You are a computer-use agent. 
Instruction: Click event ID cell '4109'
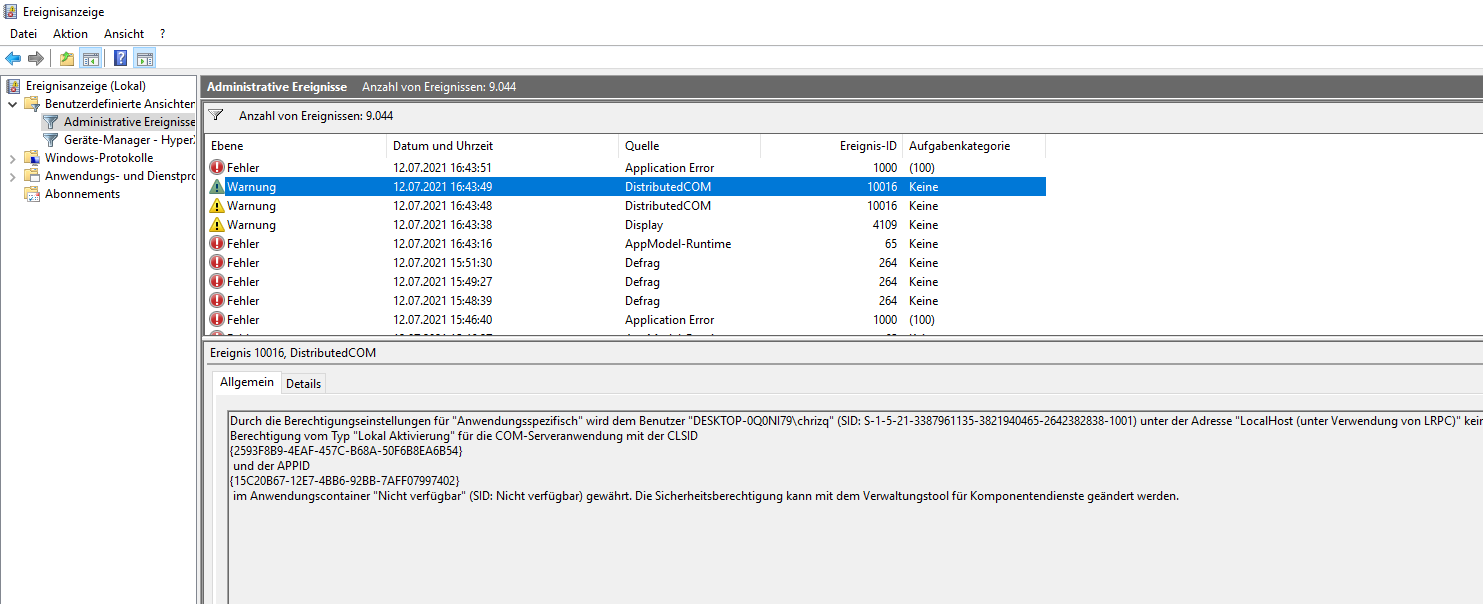(884, 225)
